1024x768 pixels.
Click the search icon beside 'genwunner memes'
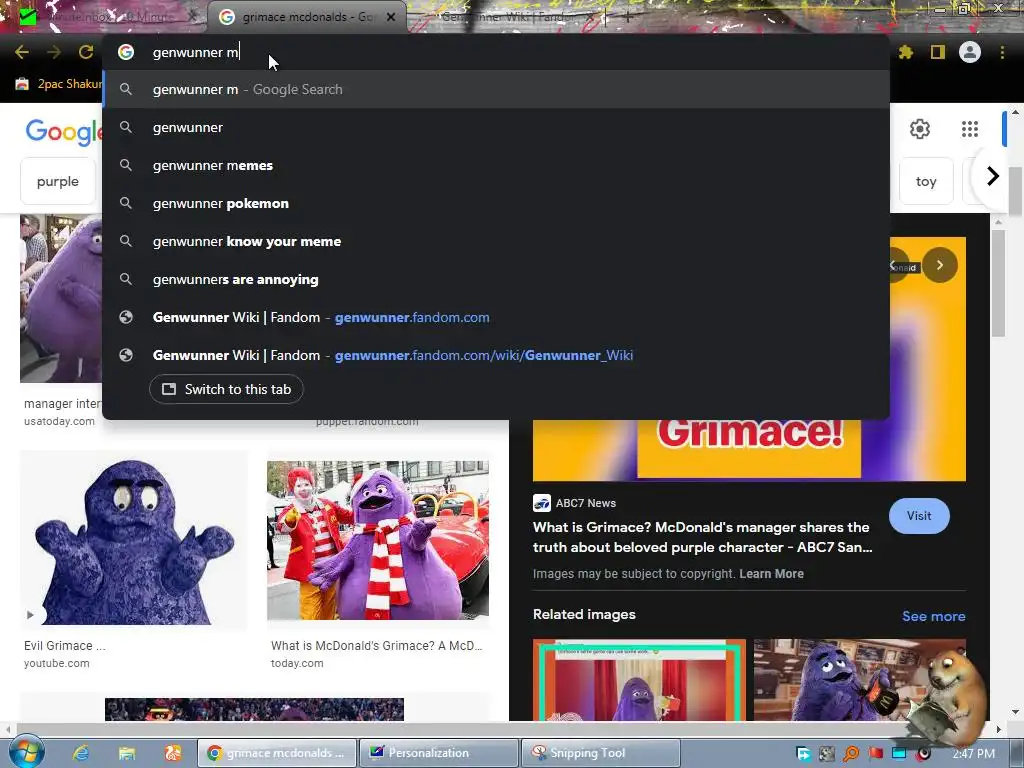pyautogui.click(x=126, y=165)
